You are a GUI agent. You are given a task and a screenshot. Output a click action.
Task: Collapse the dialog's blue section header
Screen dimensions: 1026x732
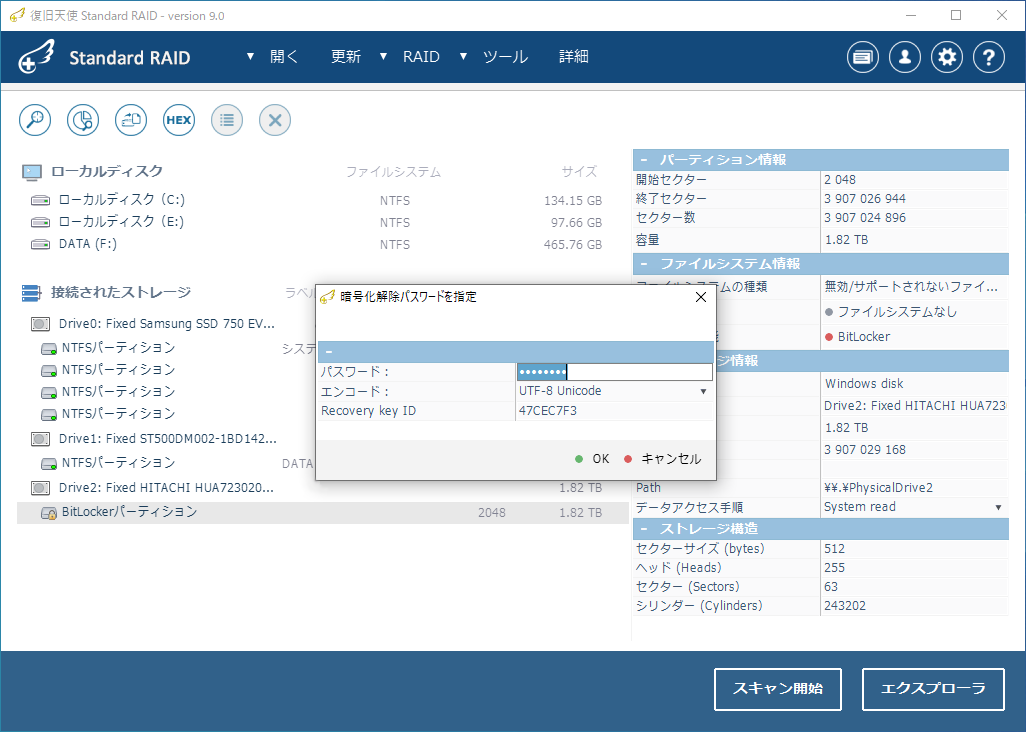(x=328, y=352)
